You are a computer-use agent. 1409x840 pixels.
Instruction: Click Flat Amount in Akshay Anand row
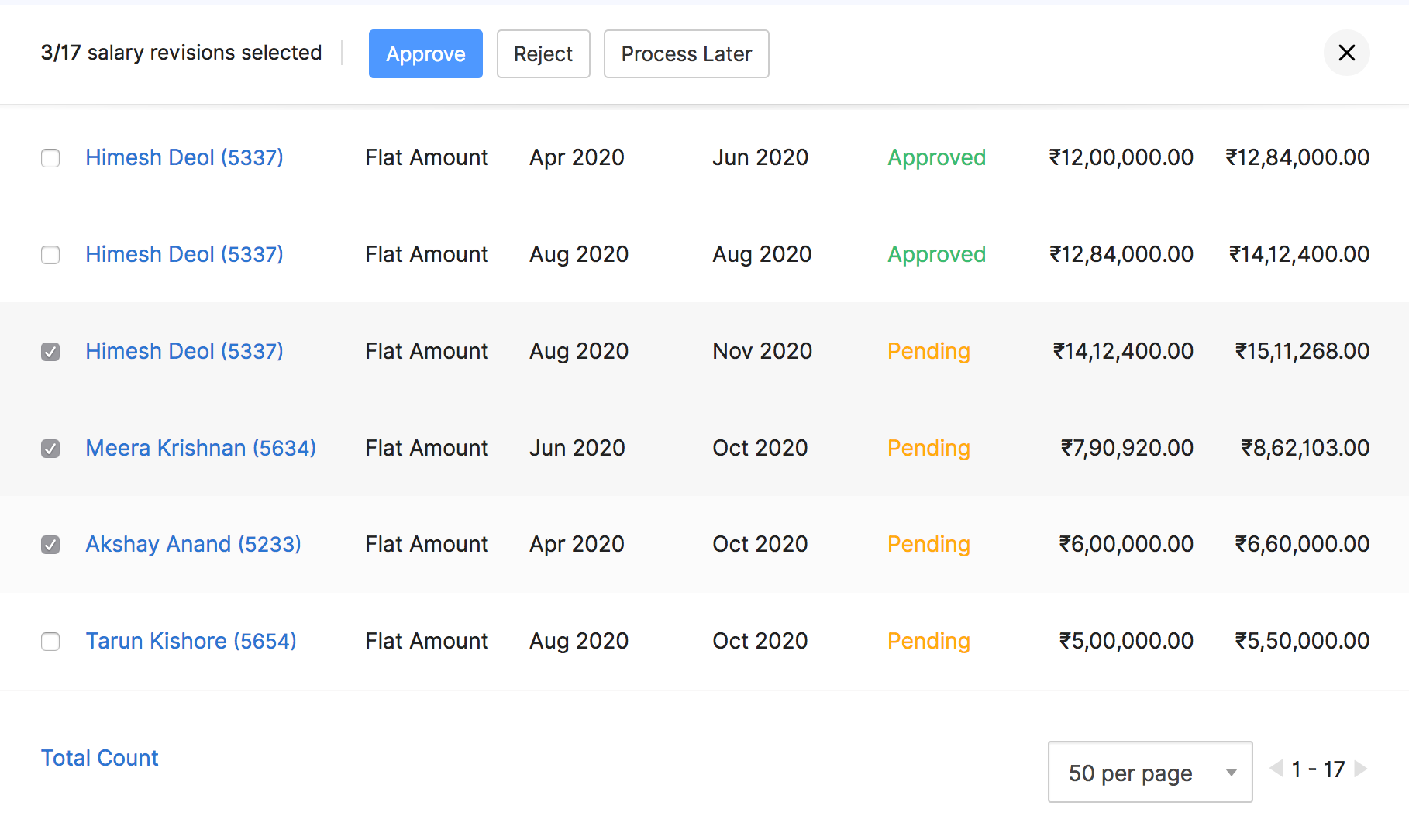click(427, 544)
